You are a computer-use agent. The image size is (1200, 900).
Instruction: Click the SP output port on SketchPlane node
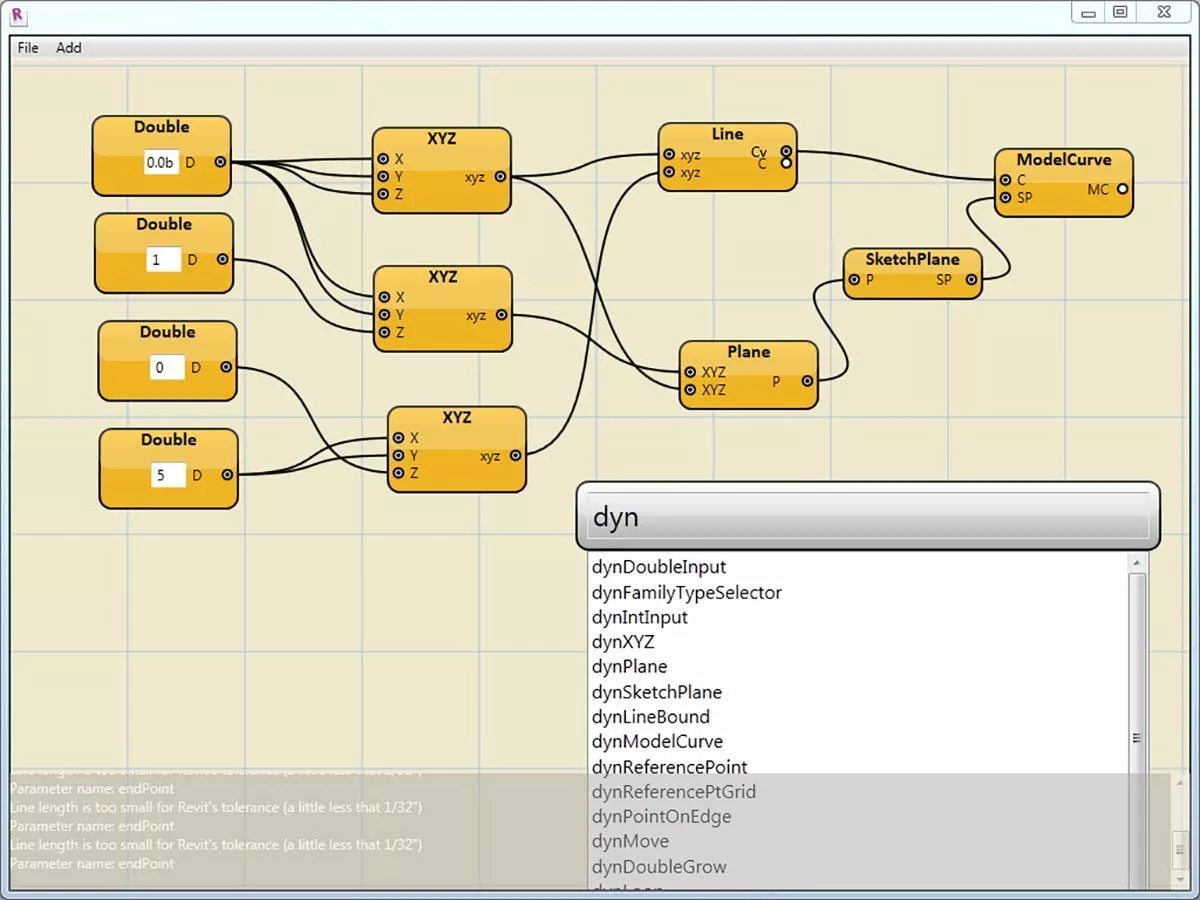tap(971, 280)
